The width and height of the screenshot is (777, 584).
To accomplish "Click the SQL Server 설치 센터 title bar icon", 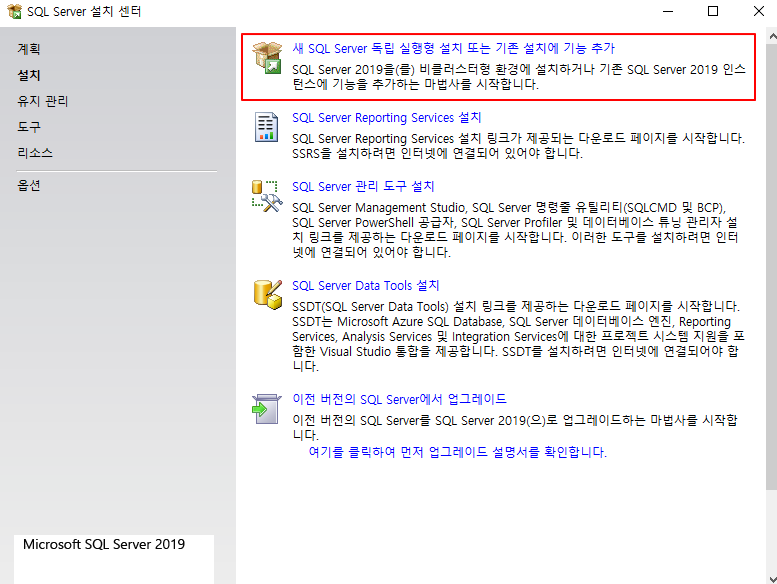I will point(14,11).
